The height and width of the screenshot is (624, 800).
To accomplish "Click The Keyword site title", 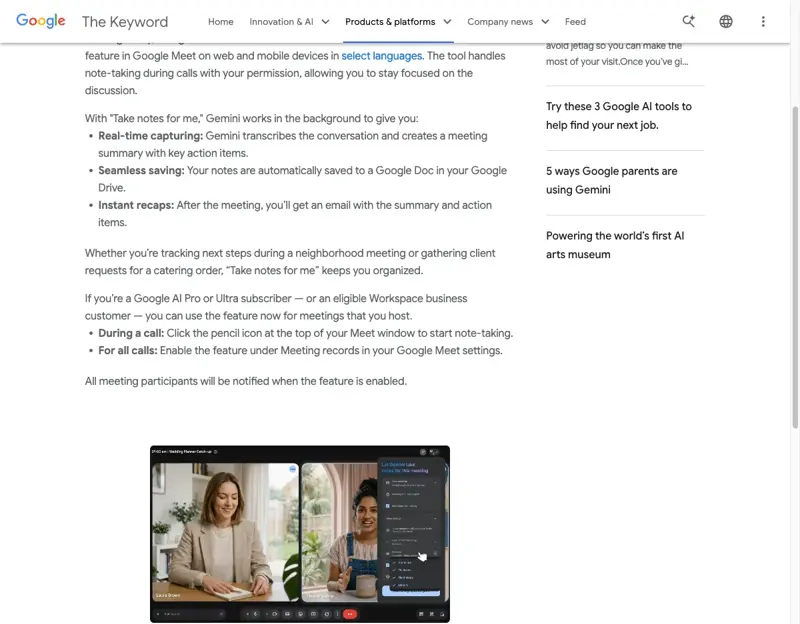I will click(125, 22).
